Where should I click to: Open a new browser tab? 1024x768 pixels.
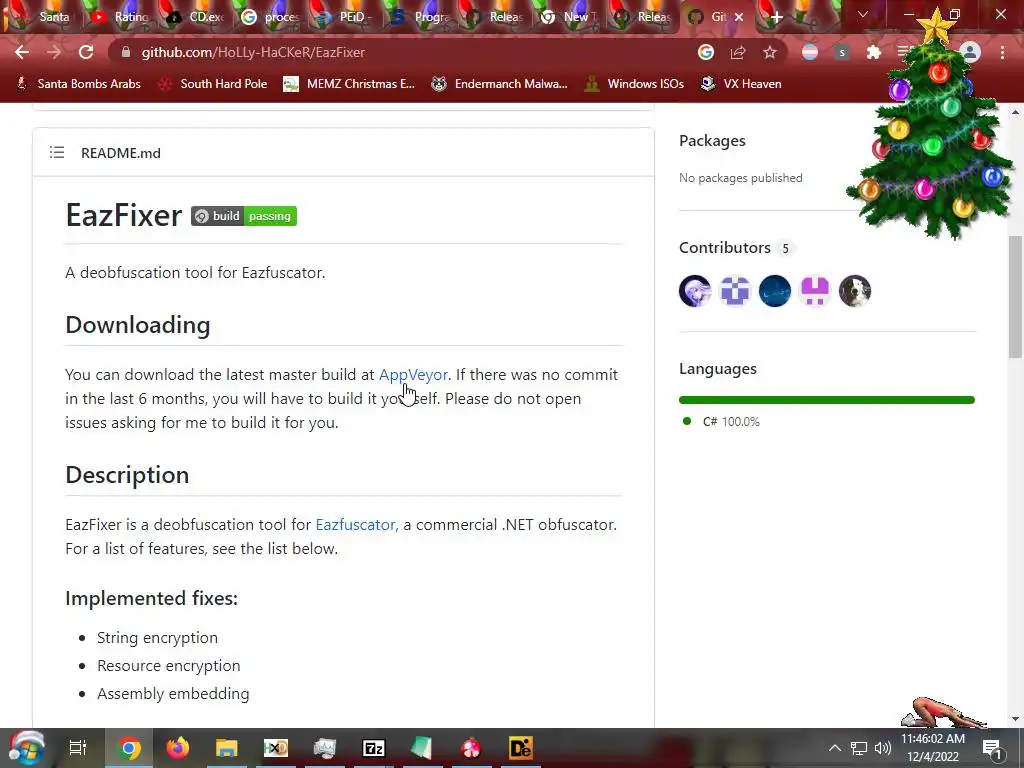click(x=776, y=17)
